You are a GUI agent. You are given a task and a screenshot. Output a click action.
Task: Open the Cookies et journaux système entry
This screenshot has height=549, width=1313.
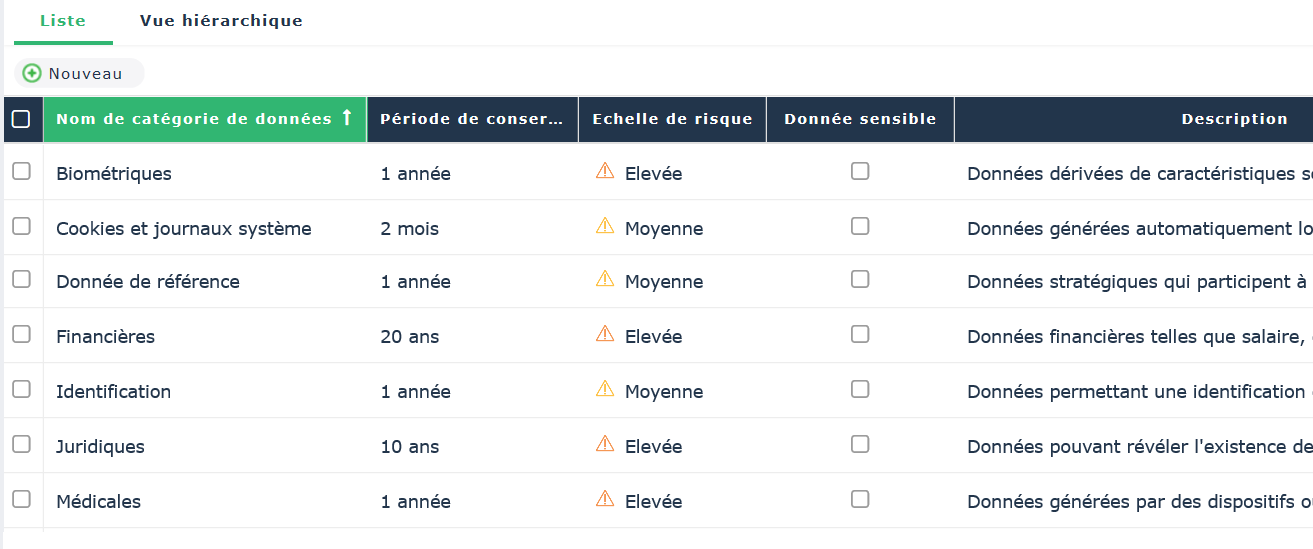coord(183,229)
